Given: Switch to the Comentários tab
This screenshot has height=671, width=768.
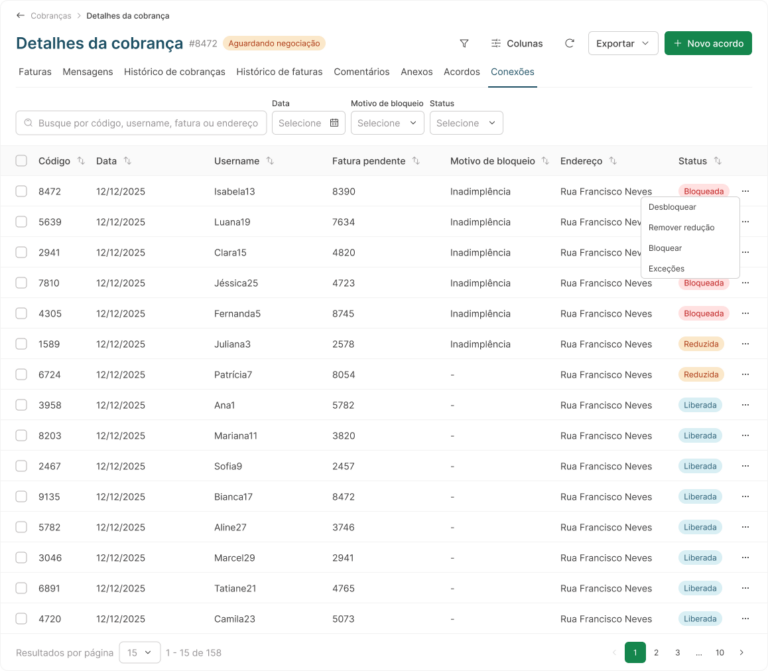Looking at the screenshot, I should coord(361,72).
